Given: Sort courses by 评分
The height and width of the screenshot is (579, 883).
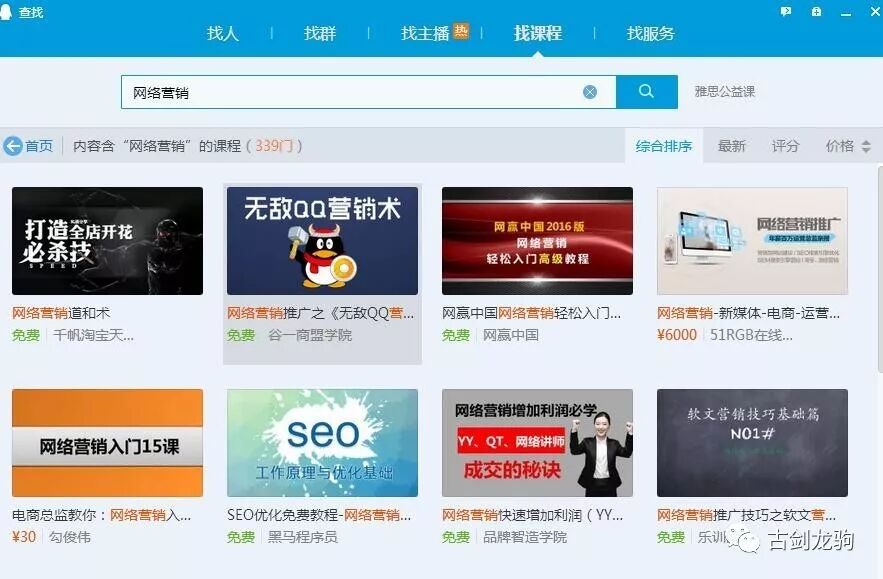Looking at the screenshot, I should [x=786, y=145].
